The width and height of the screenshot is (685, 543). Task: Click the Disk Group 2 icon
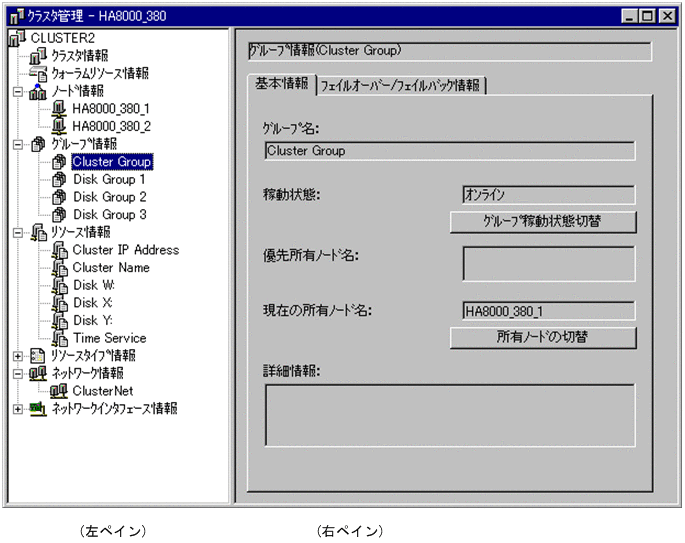click(x=59, y=197)
